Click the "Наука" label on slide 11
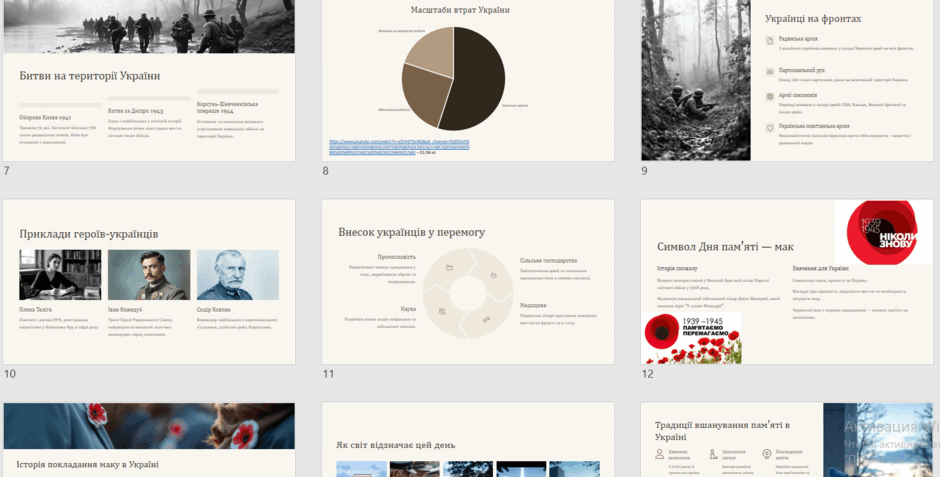This screenshot has height=477, width=940. (x=408, y=309)
